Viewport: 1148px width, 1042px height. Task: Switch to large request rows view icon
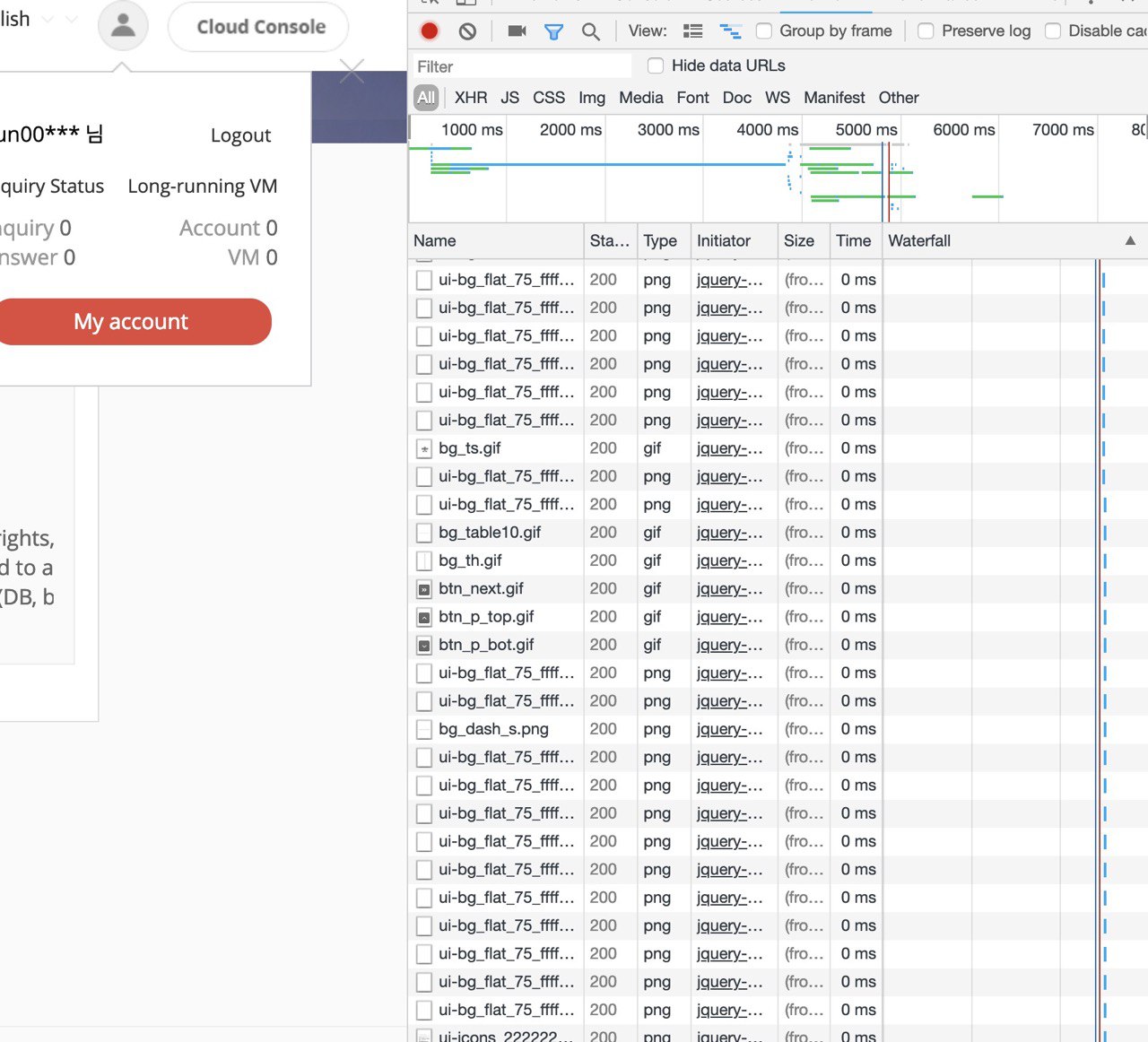coord(692,31)
